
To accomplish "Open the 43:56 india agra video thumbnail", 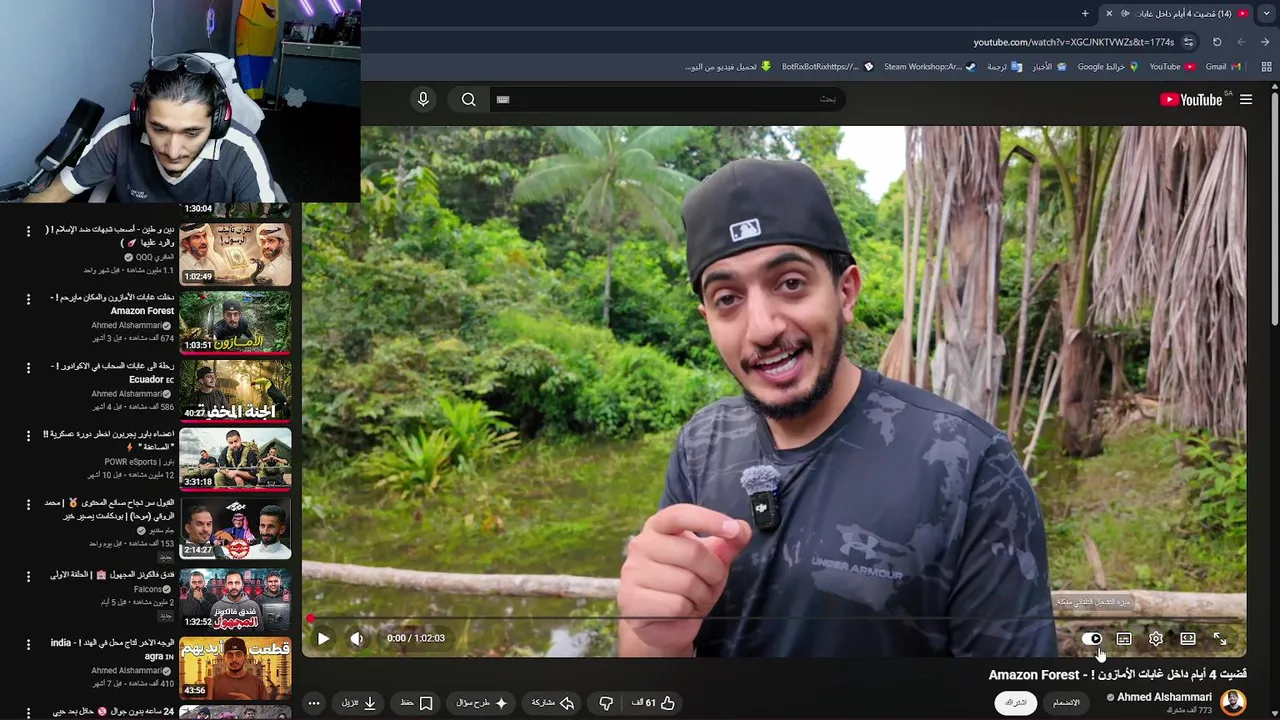I will 235,668.
